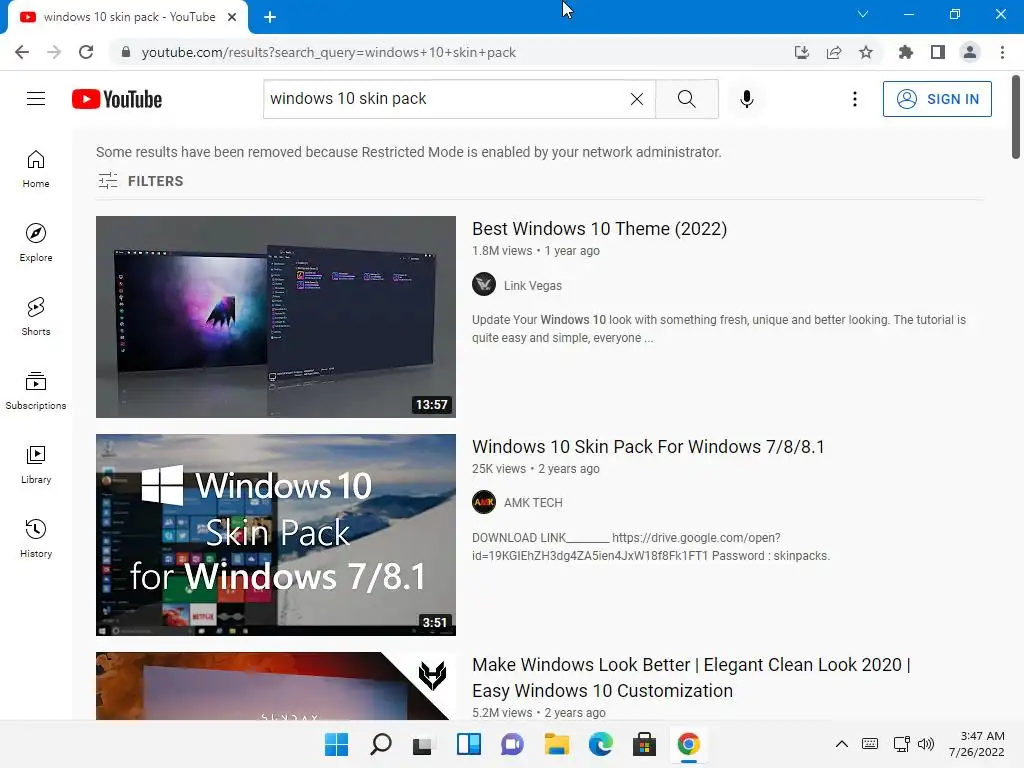Click the page vertical scrollbar

point(1016,117)
